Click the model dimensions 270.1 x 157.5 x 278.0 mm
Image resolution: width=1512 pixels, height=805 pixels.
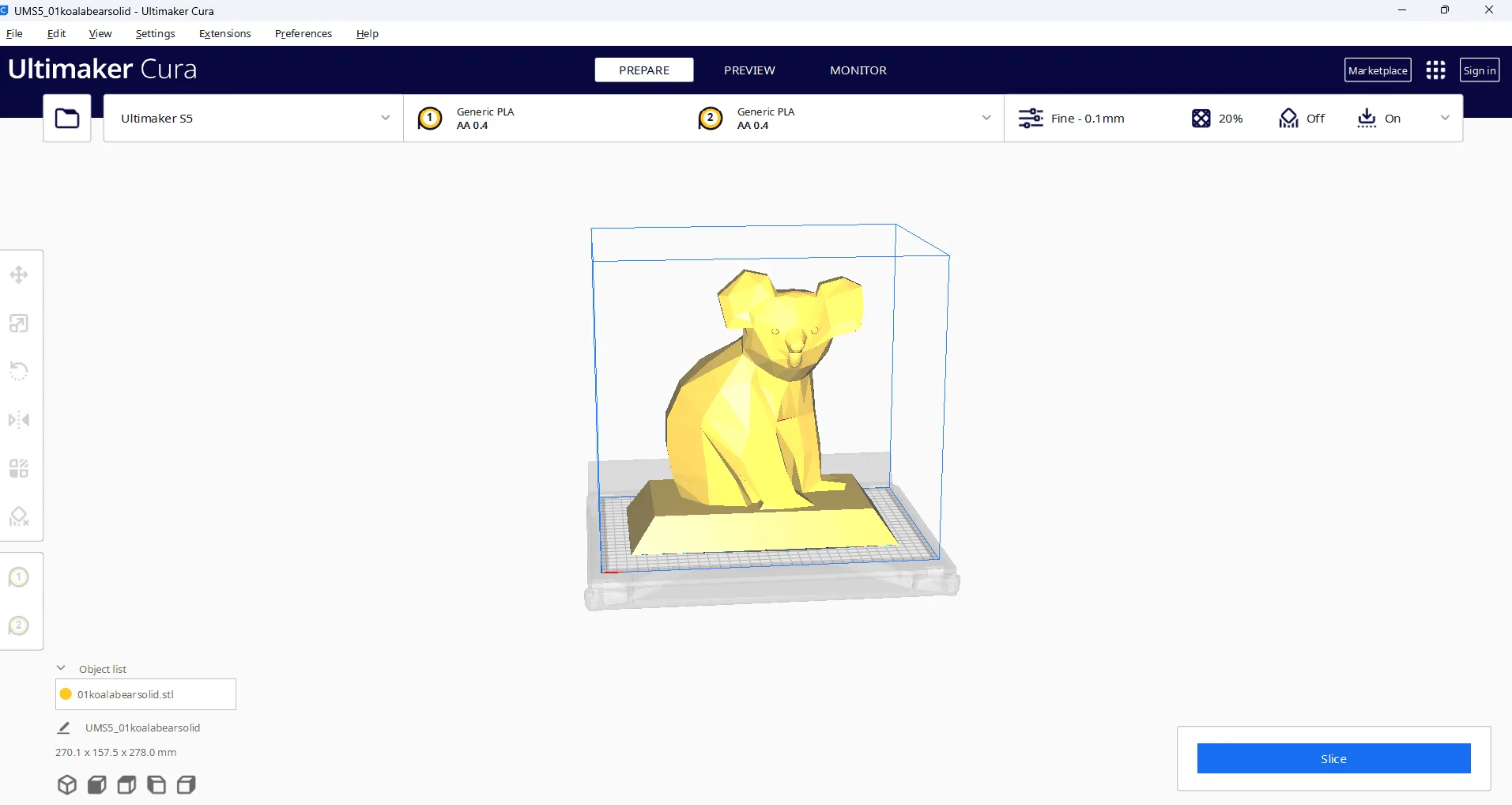point(115,752)
